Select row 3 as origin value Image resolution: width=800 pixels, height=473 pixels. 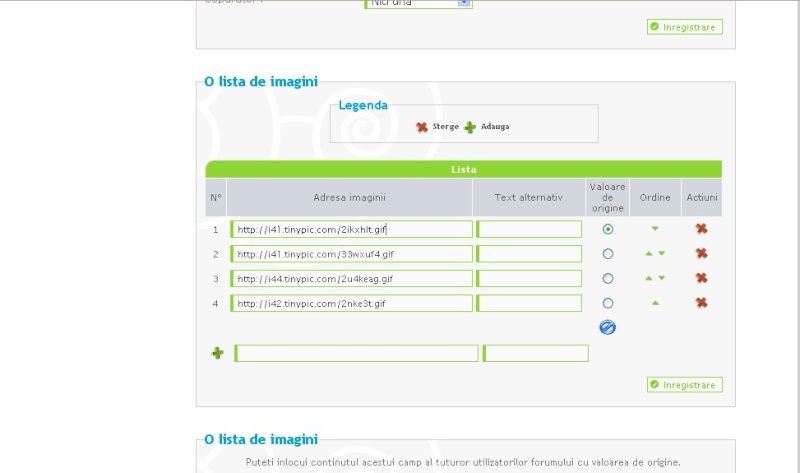(607, 279)
